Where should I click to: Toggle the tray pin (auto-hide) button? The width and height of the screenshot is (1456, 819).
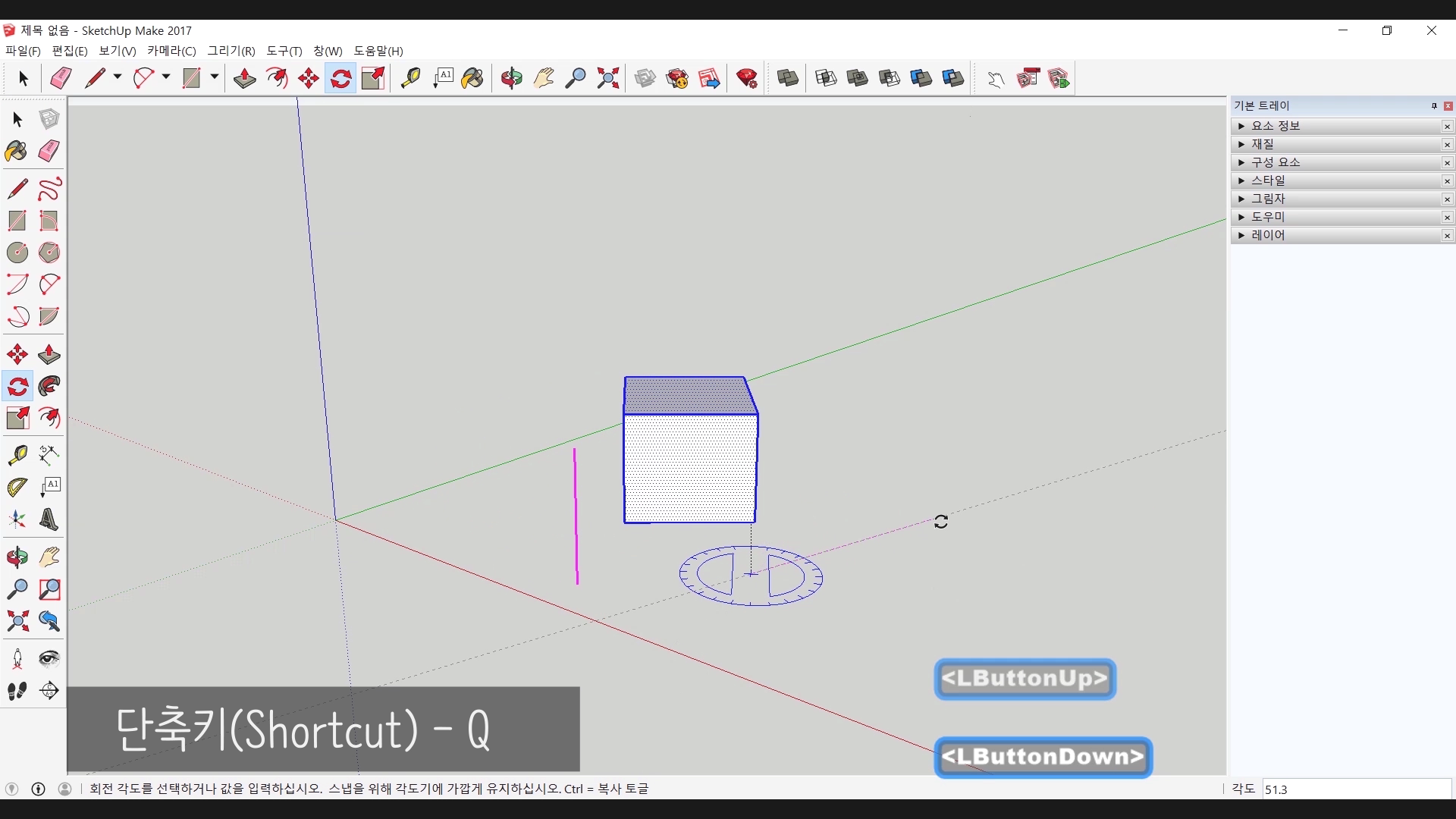(1434, 106)
